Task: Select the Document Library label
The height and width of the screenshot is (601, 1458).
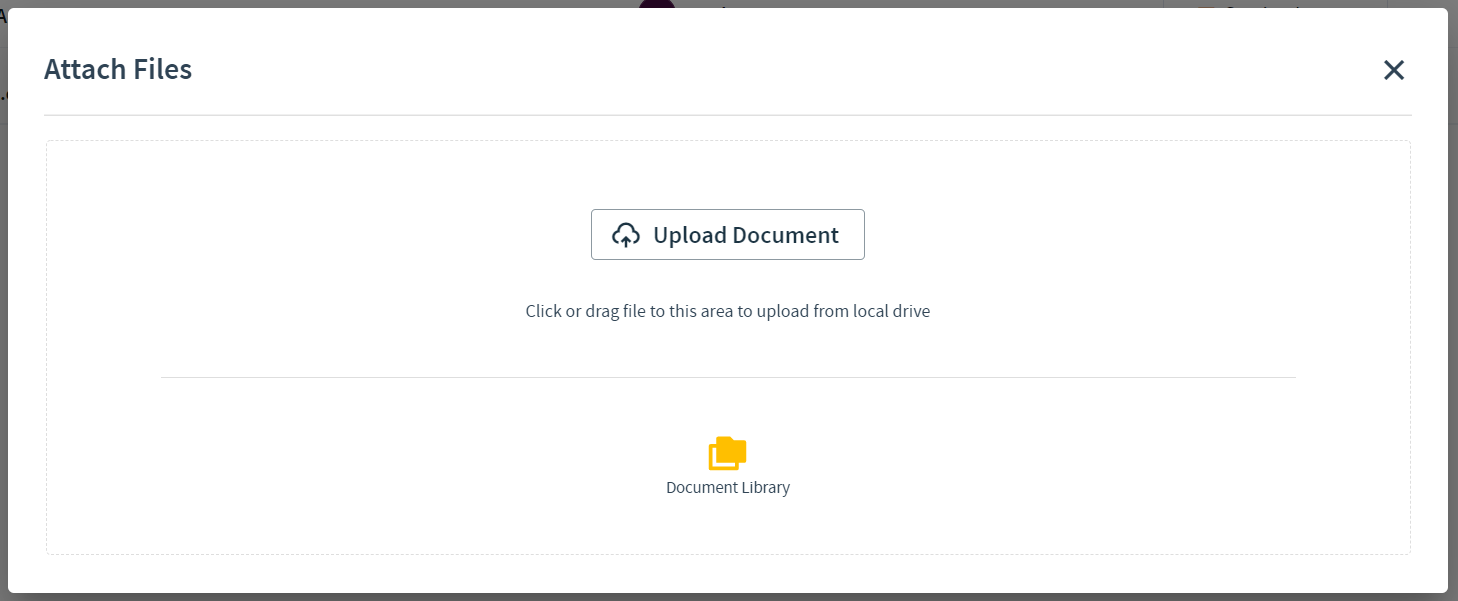Action: [728, 488]
